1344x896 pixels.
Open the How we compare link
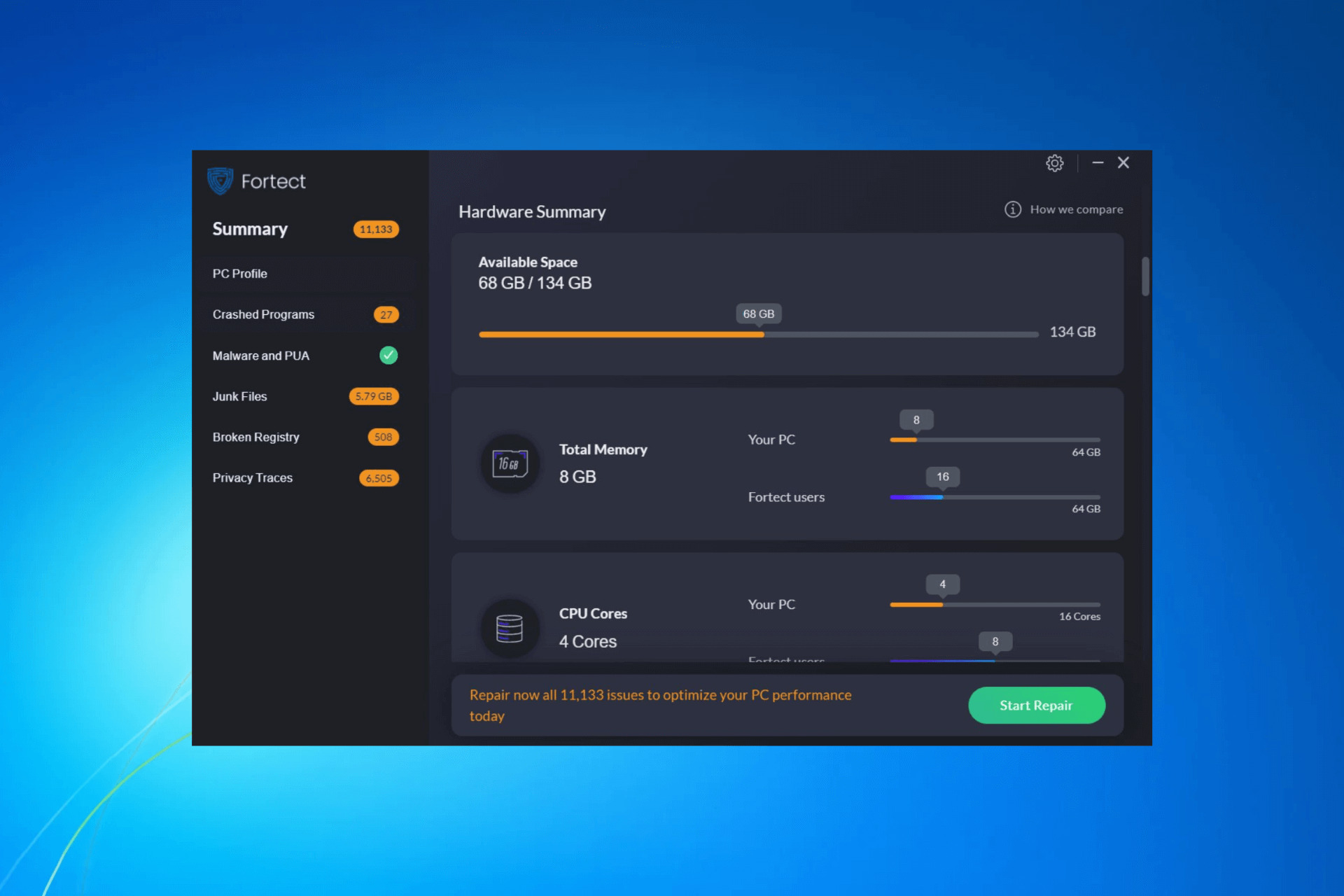coord(1076,209)
